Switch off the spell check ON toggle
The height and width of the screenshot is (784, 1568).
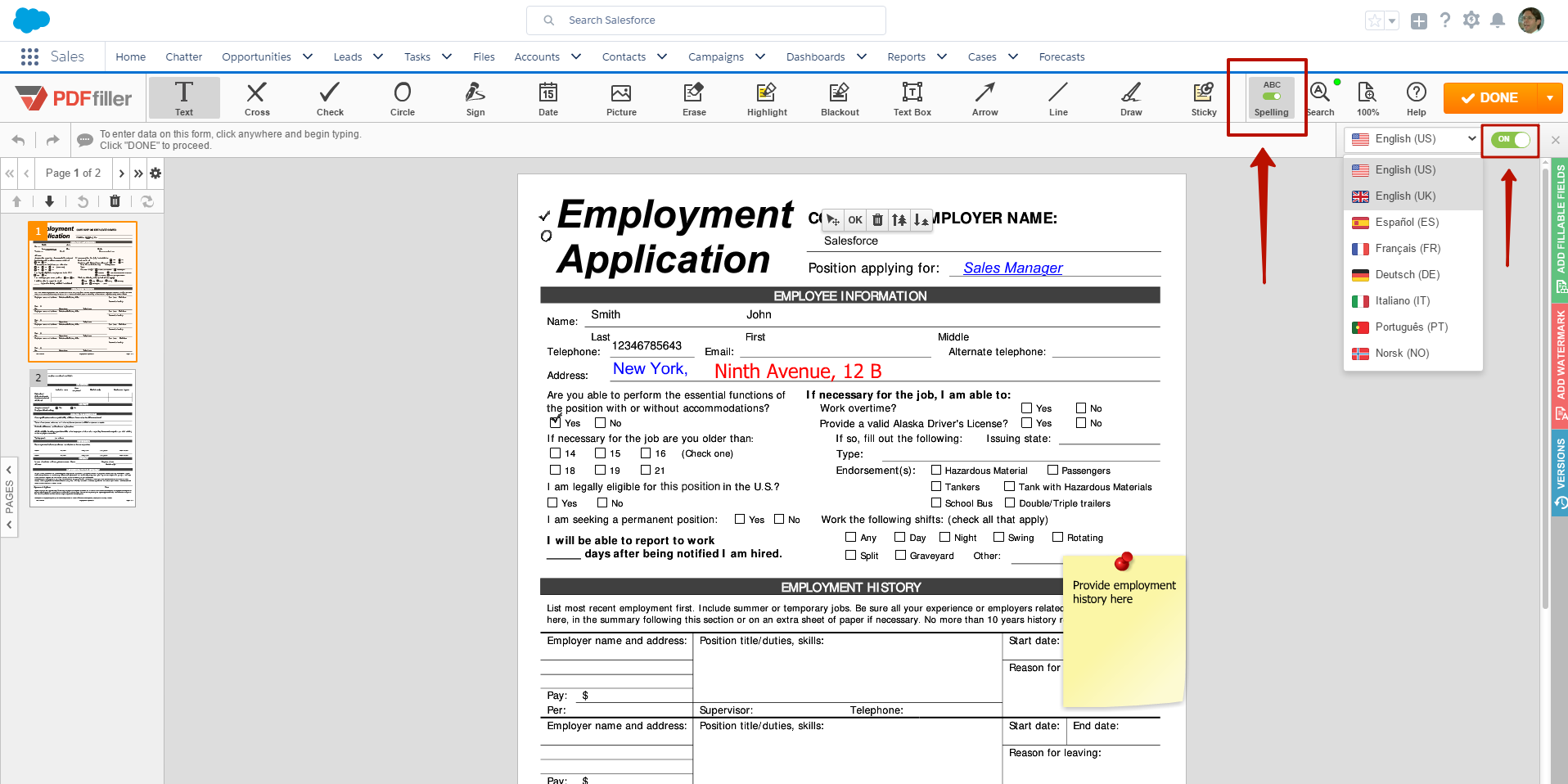pos(1511,139)
